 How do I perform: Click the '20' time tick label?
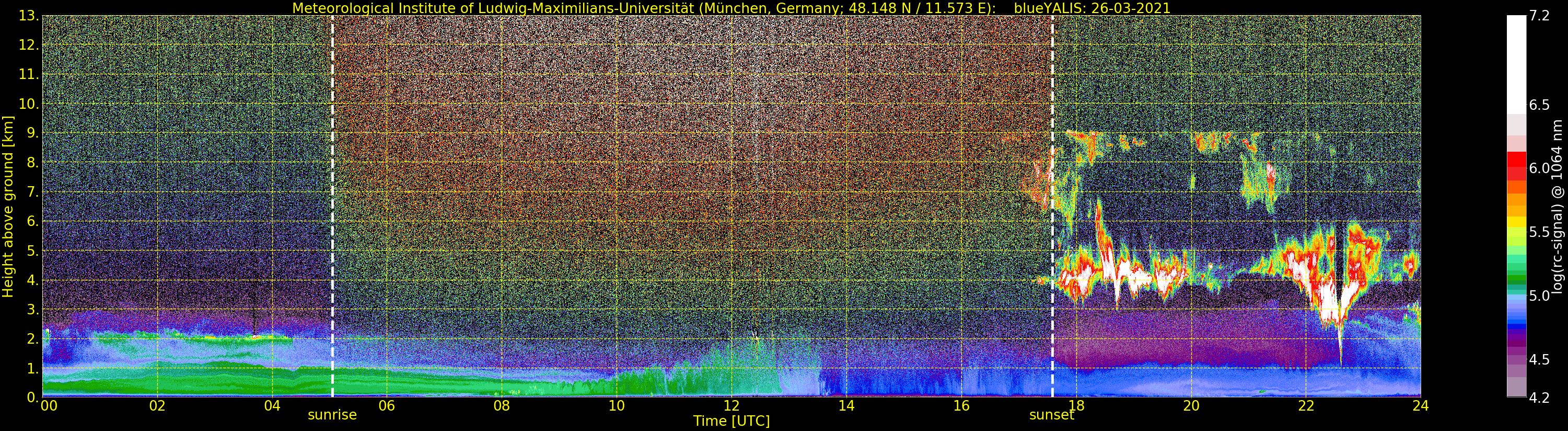click(1191, 405)
